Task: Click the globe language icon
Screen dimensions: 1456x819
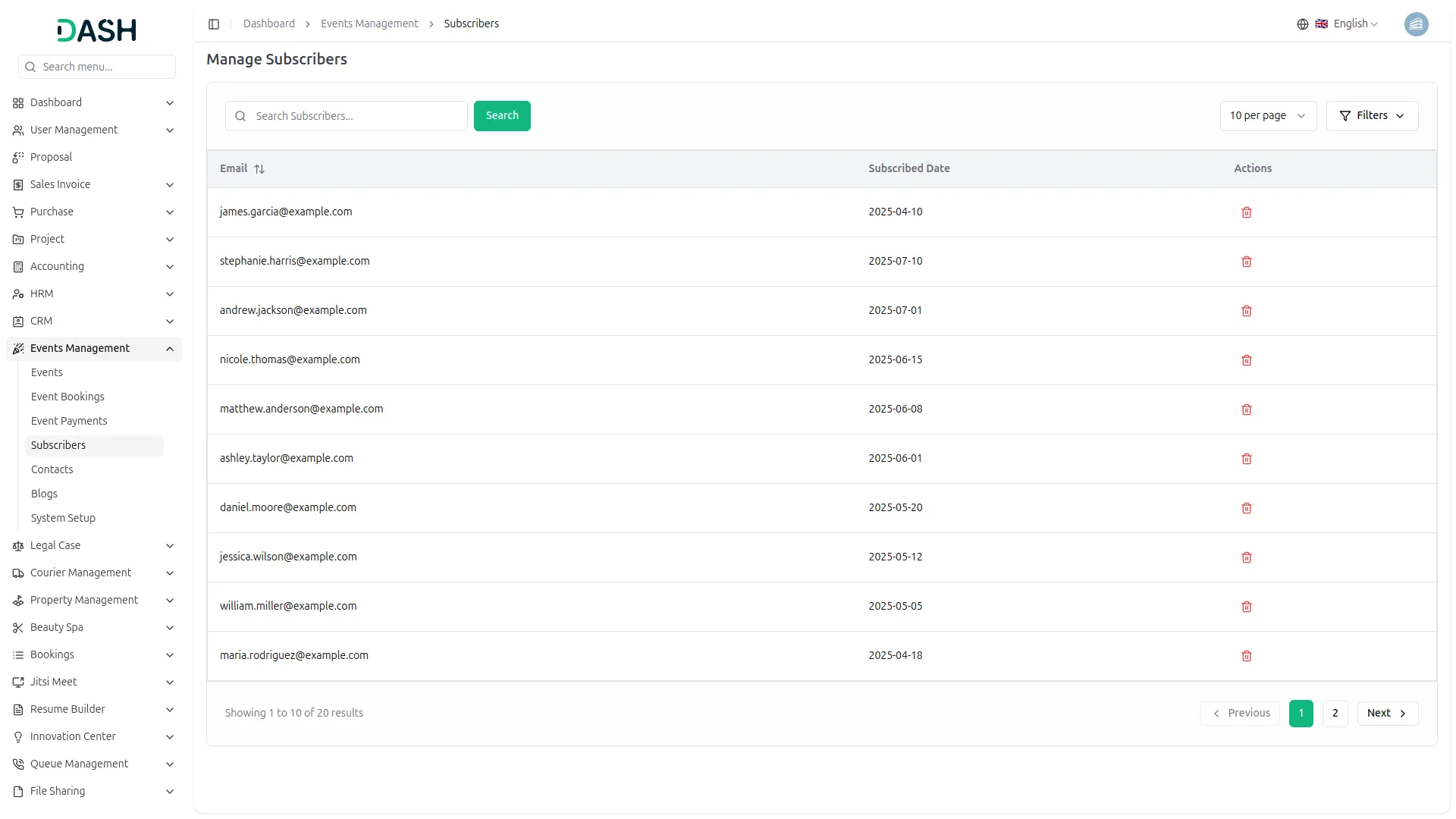Action: tap(1302, 24)
